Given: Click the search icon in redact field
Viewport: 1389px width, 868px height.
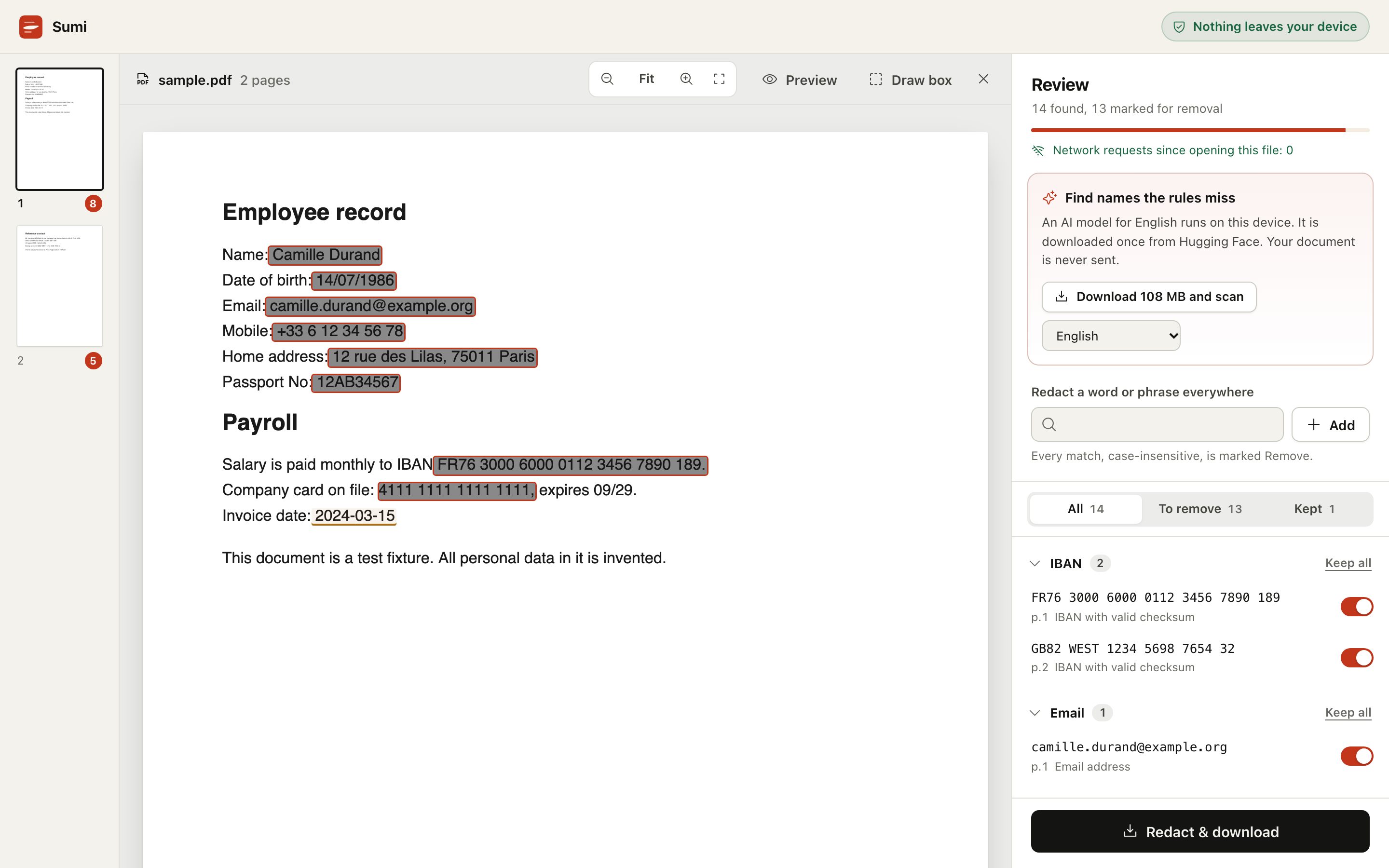Looking at the screenshot, I should point(1049,424).
